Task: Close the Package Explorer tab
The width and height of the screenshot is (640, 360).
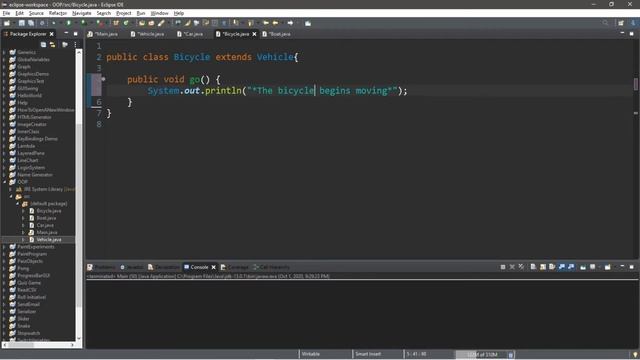Action: point(51,34)
